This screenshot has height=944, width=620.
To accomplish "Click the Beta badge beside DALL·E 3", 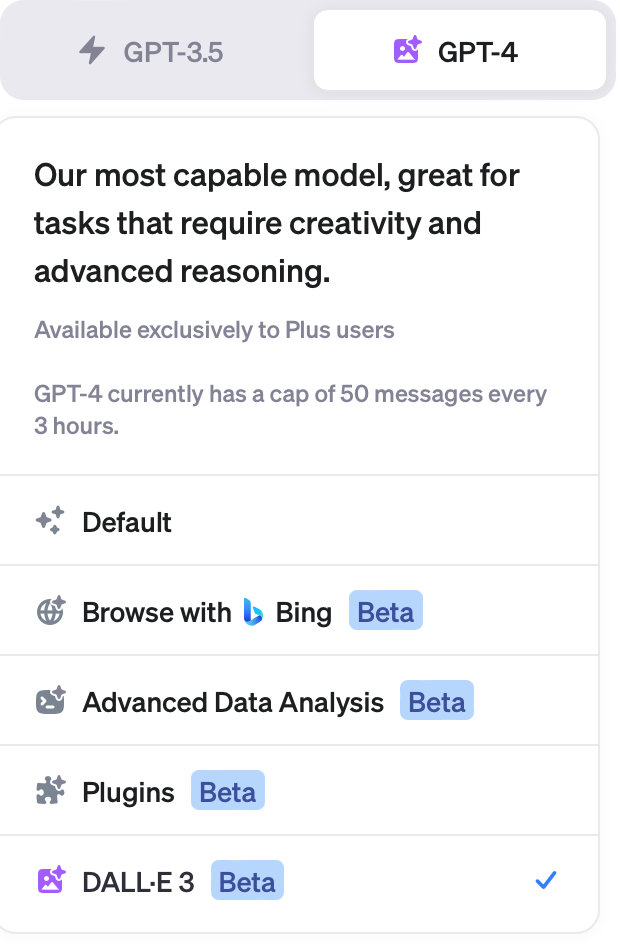I will 247,881.
